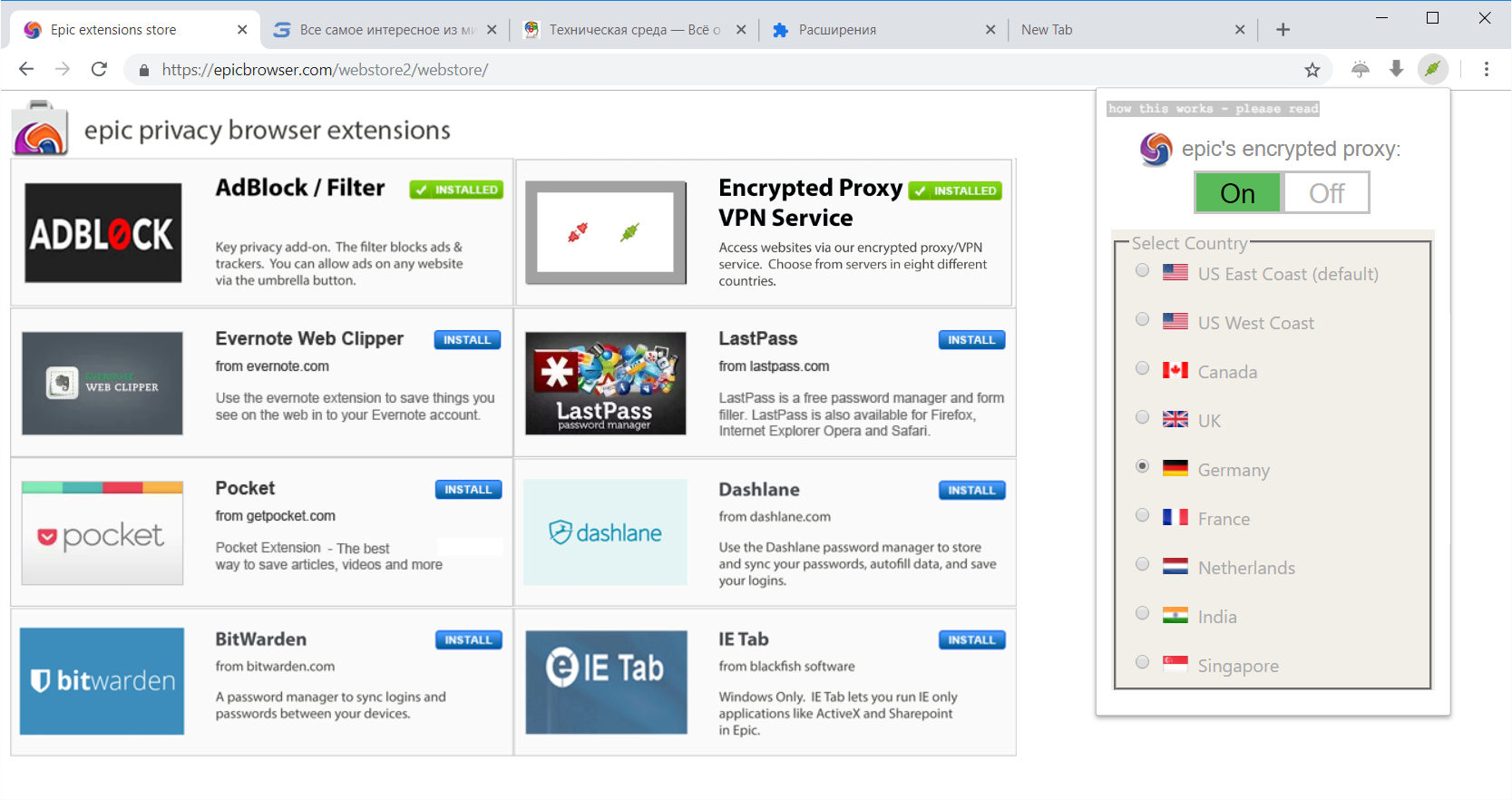
Task: Choose Canada as proxy country
Action: pos(1143,368)
